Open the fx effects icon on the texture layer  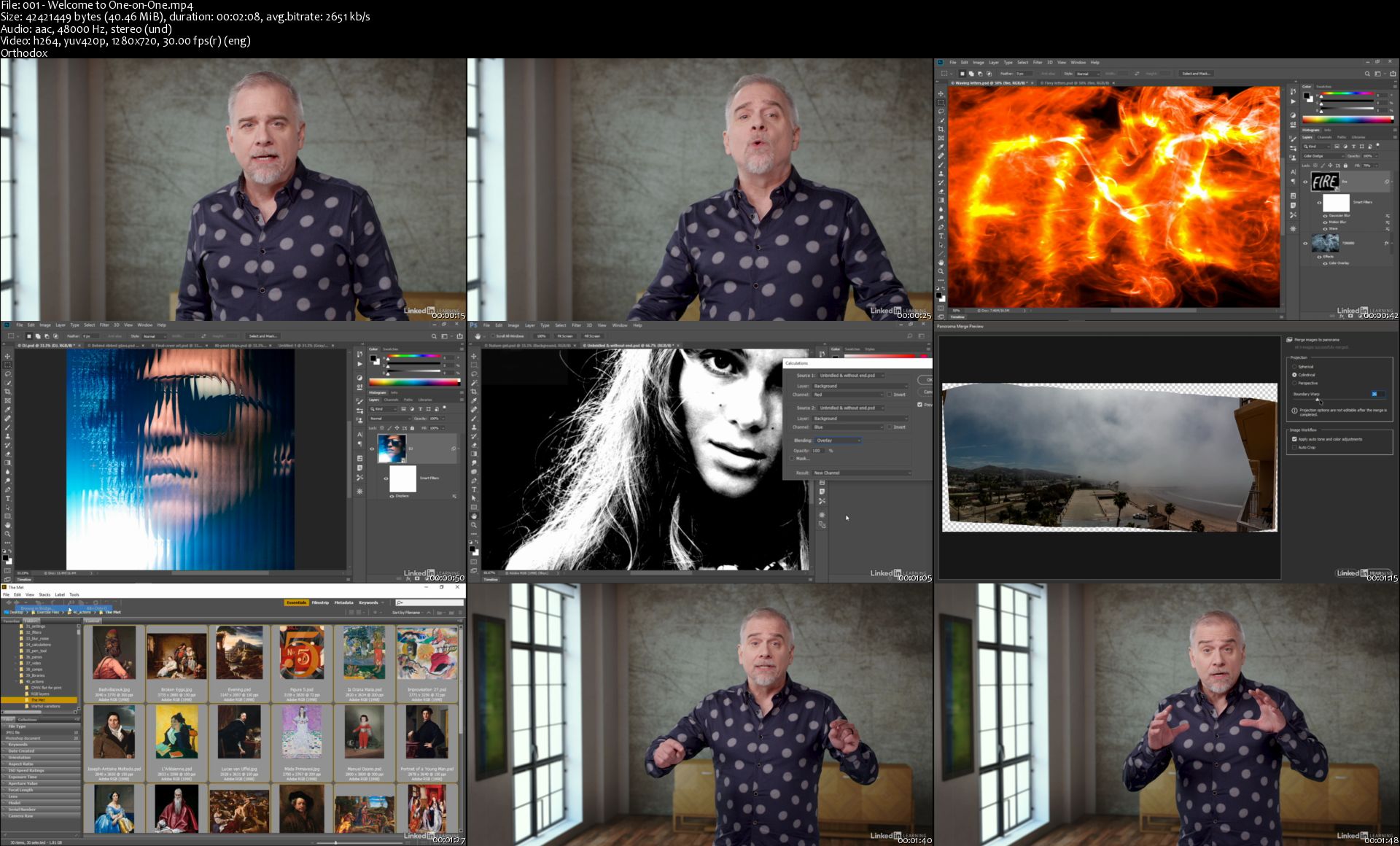[x=1386, y=243]
